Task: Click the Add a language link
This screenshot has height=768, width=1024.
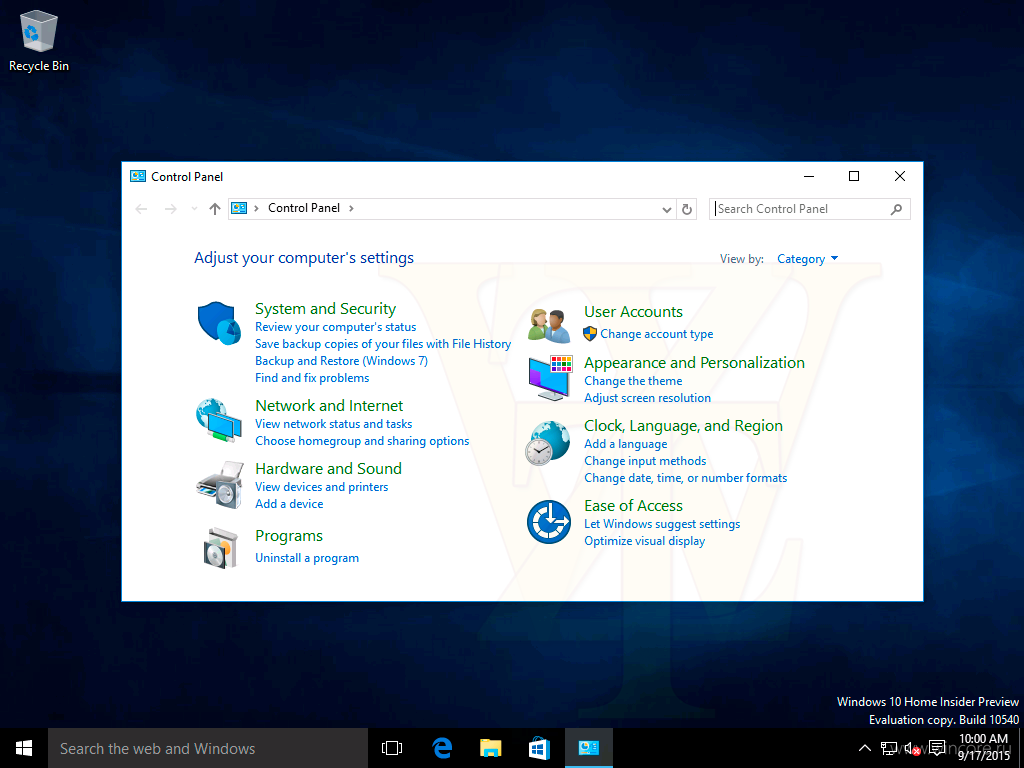Action: (625, 444)
